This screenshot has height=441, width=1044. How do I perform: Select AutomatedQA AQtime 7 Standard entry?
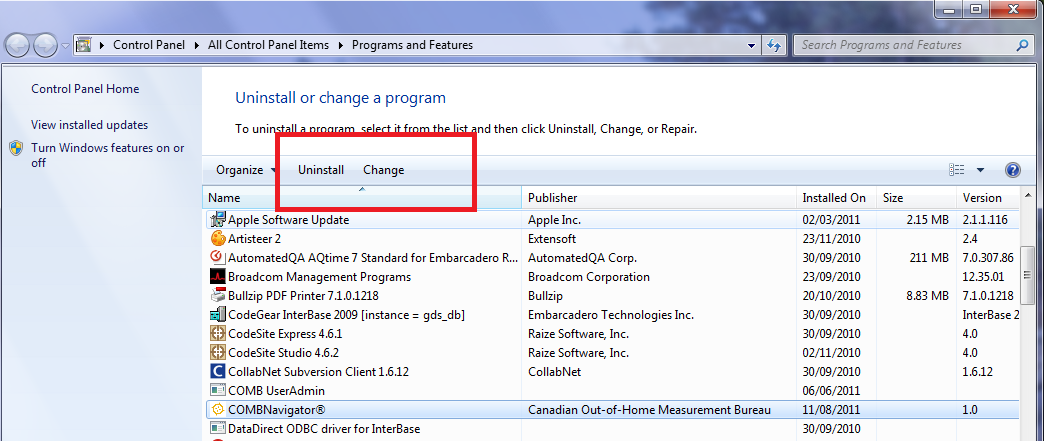click(373, 257)
